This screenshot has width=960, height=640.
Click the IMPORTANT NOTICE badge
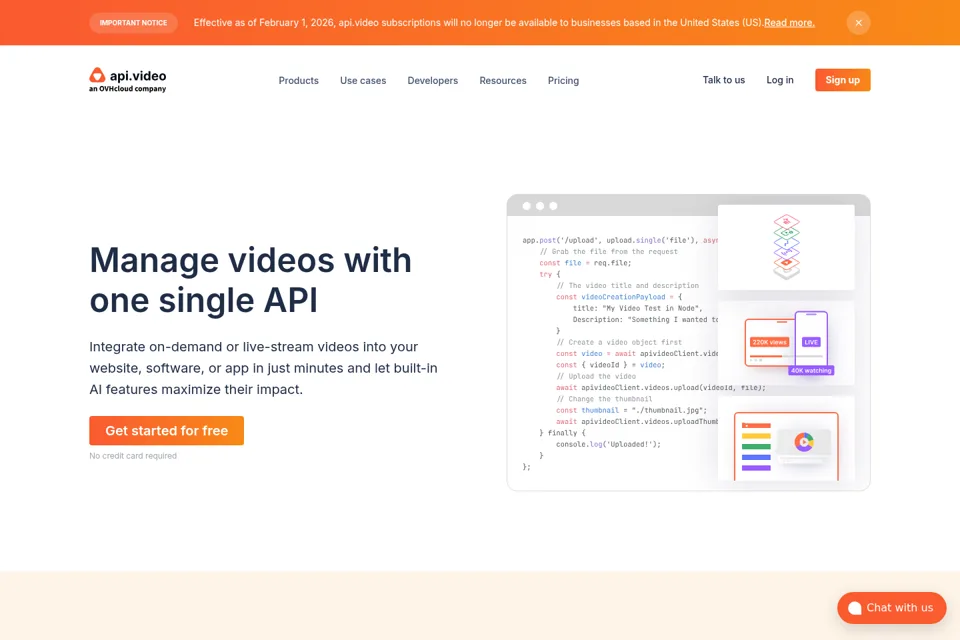[x=133, y=23]
